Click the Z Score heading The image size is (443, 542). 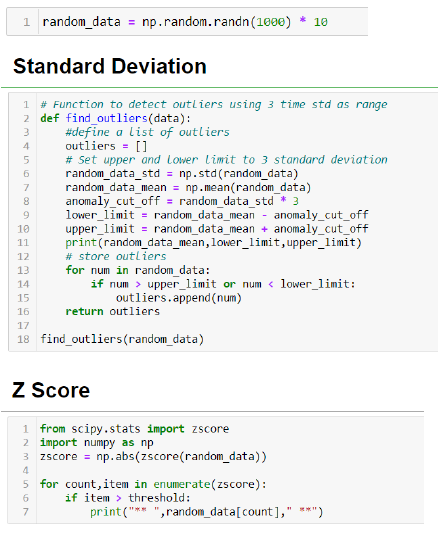[51, 390]
